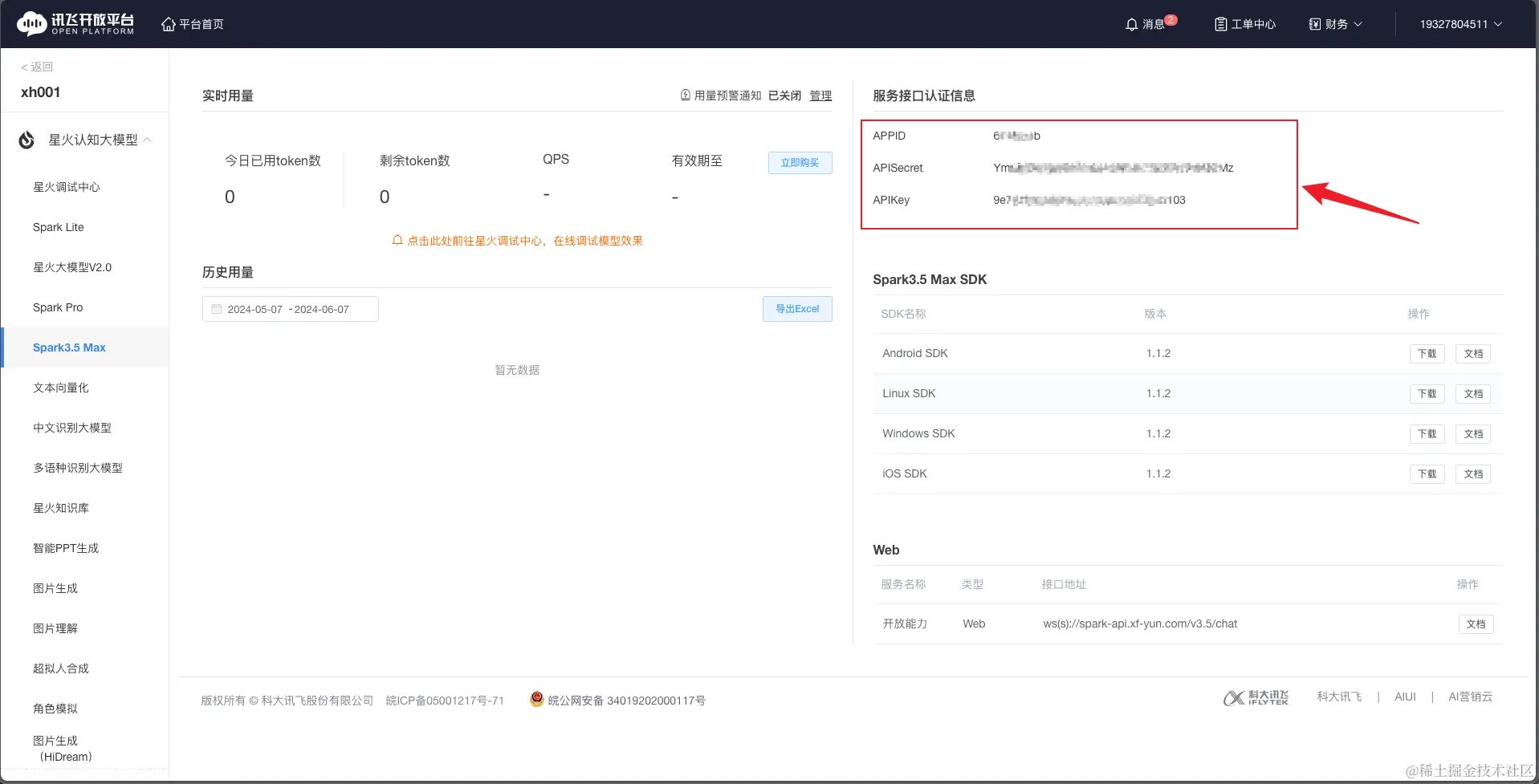Open 智能PPT生成 in sidebar
This screenshot has width=1539, height=784.
(66, 548)
